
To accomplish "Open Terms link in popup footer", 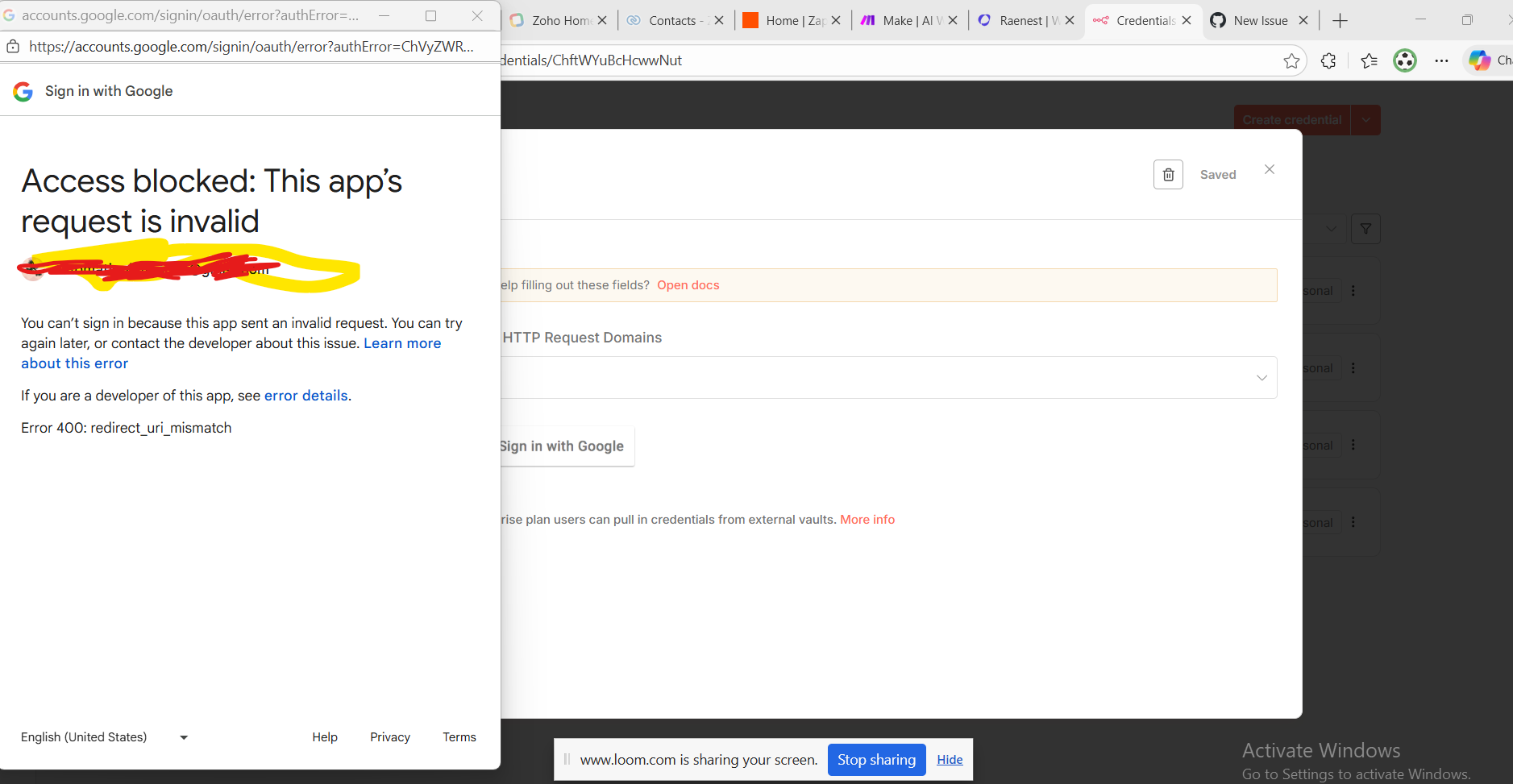I will [x=459, y=737].
